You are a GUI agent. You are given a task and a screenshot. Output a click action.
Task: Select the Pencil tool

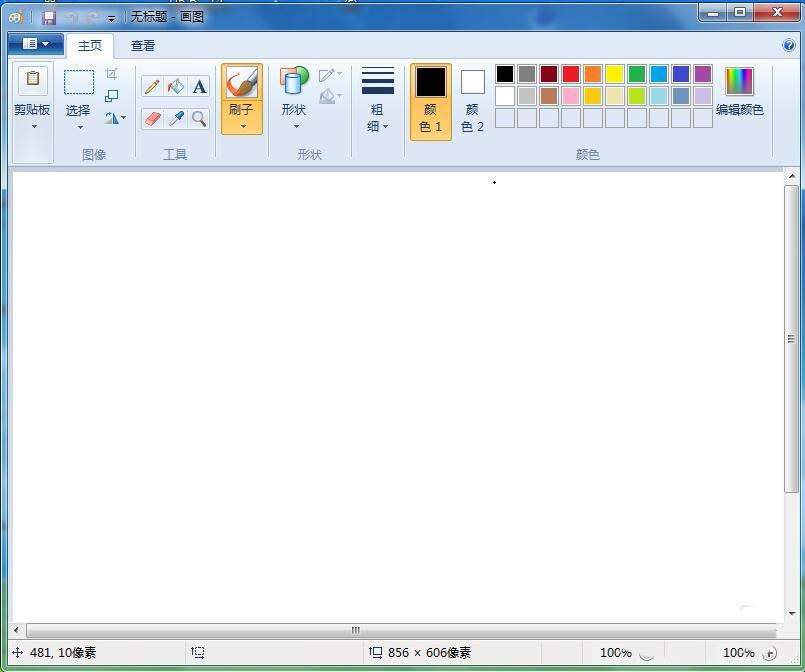152,86
